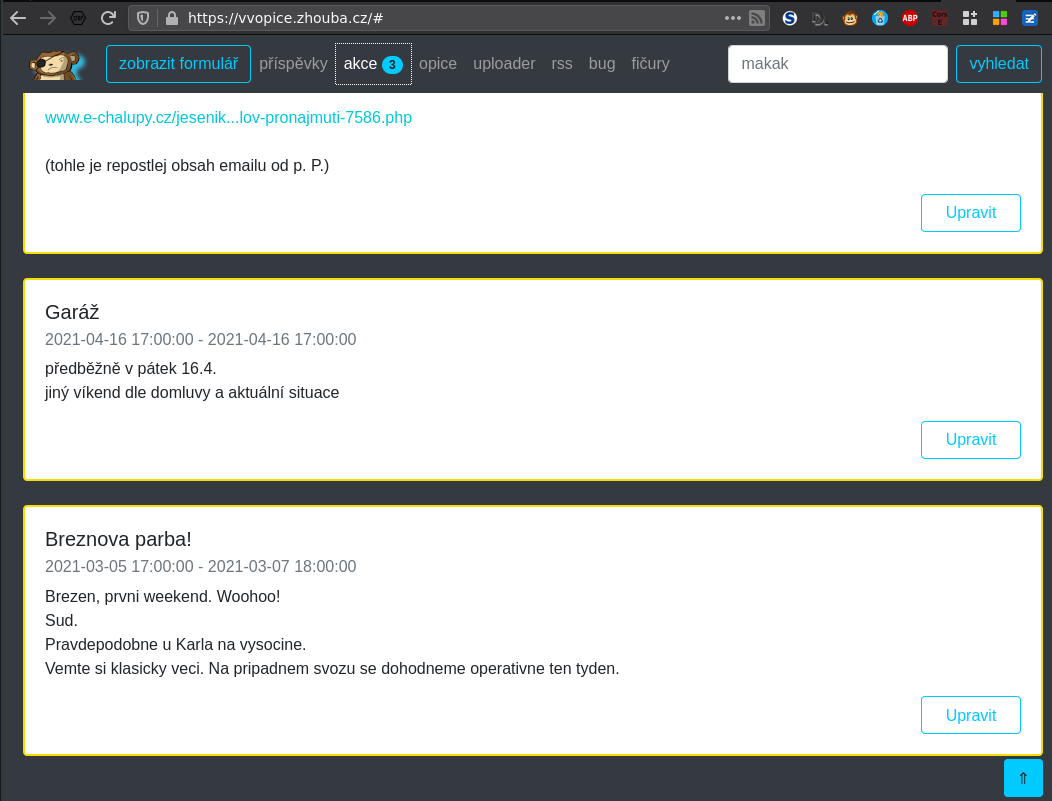Focus the makak search input field

837,64
